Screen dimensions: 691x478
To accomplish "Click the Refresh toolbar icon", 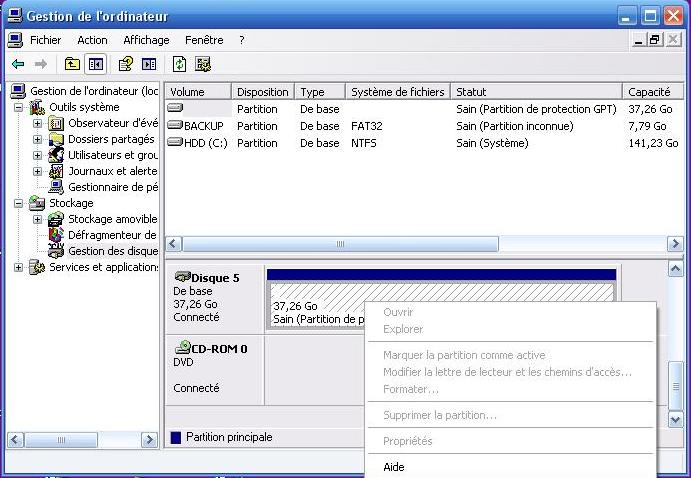I will pos(179,64).
